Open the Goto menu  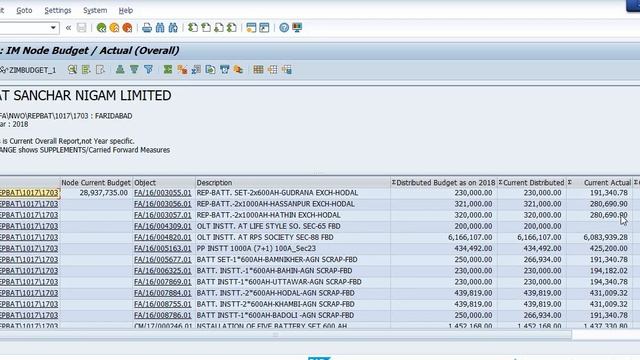(24, 10)
